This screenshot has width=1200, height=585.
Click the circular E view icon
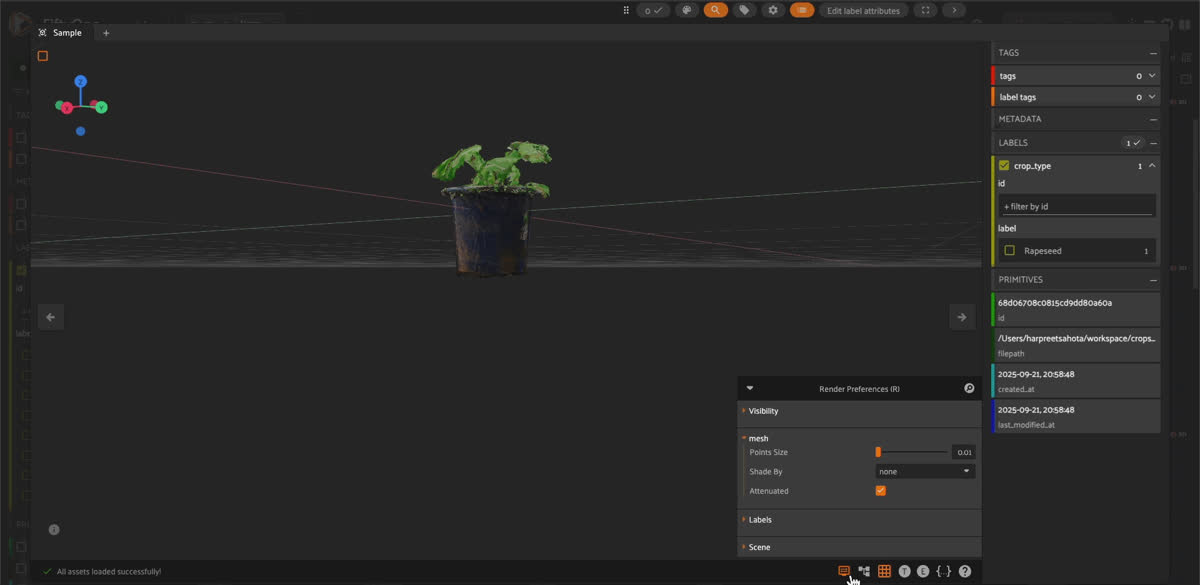pyautogui.click(x=923, y=571)
